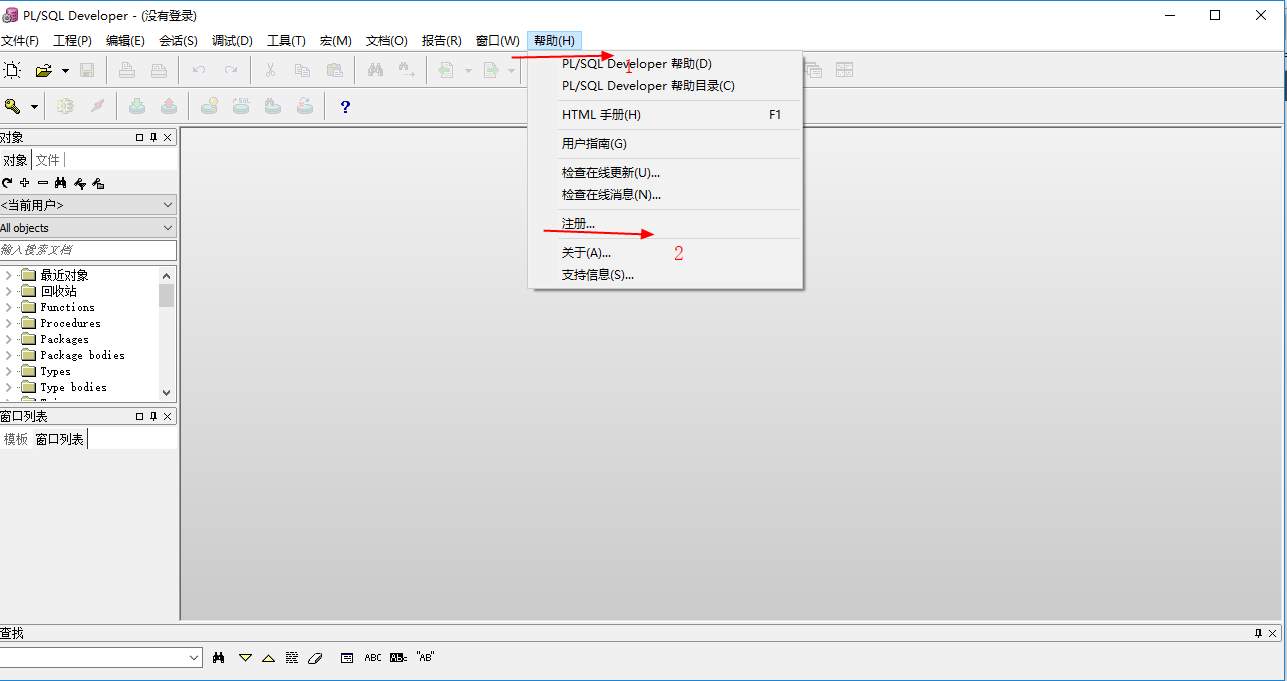The width and height of the screenshot is (1287, 681).
Task: Click the search binoculars icon in find bar
Action: (219, 657)
